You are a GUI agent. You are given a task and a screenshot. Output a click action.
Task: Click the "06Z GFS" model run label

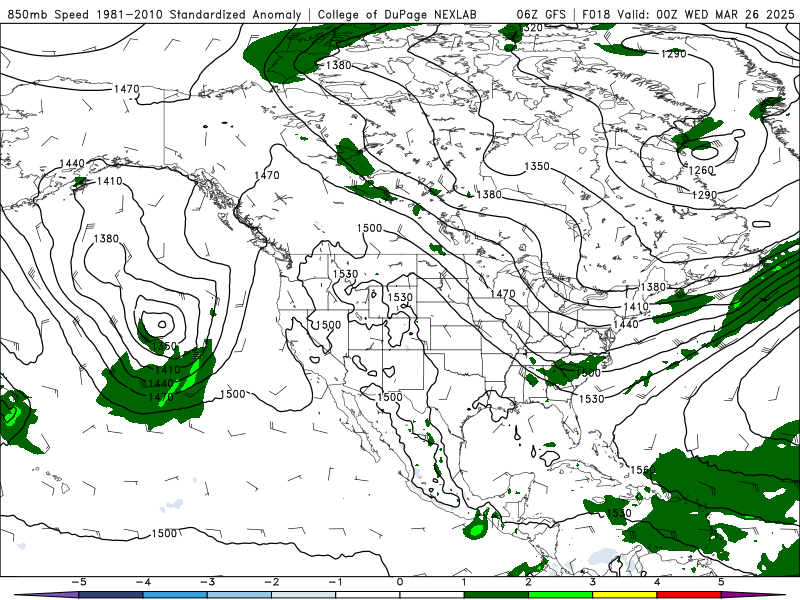(541, 14)
